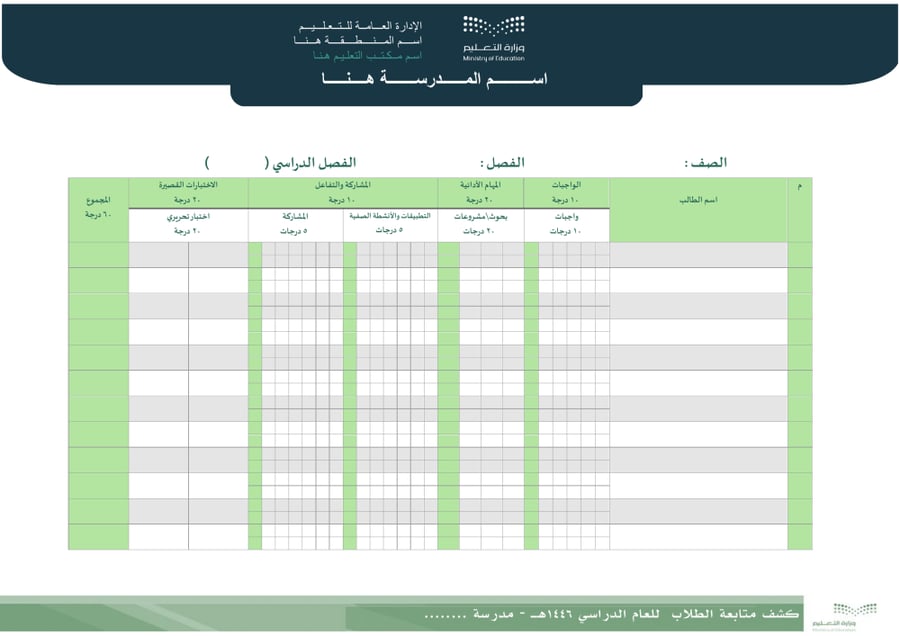Click the "المشاركة ٥ درجات" sub-header

[x=295, y=224]
